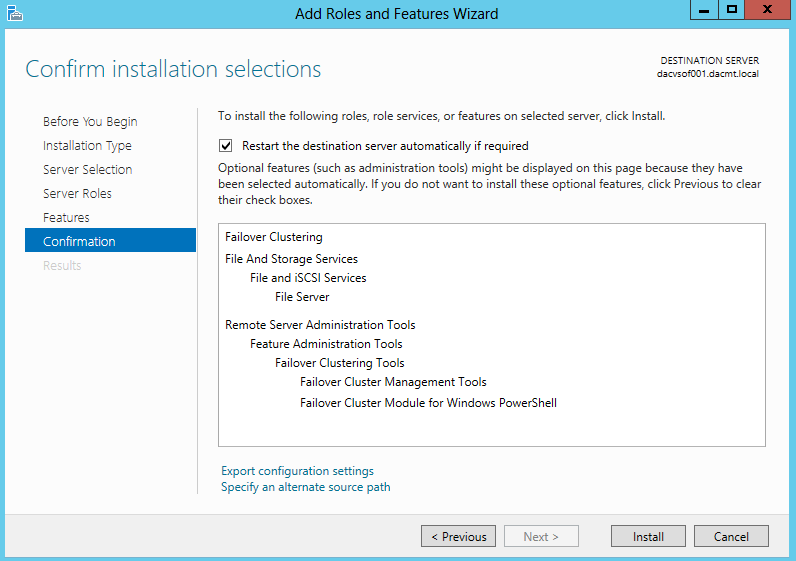Select the File Server entry
The image size is (796, 561).
coord(302,296)
